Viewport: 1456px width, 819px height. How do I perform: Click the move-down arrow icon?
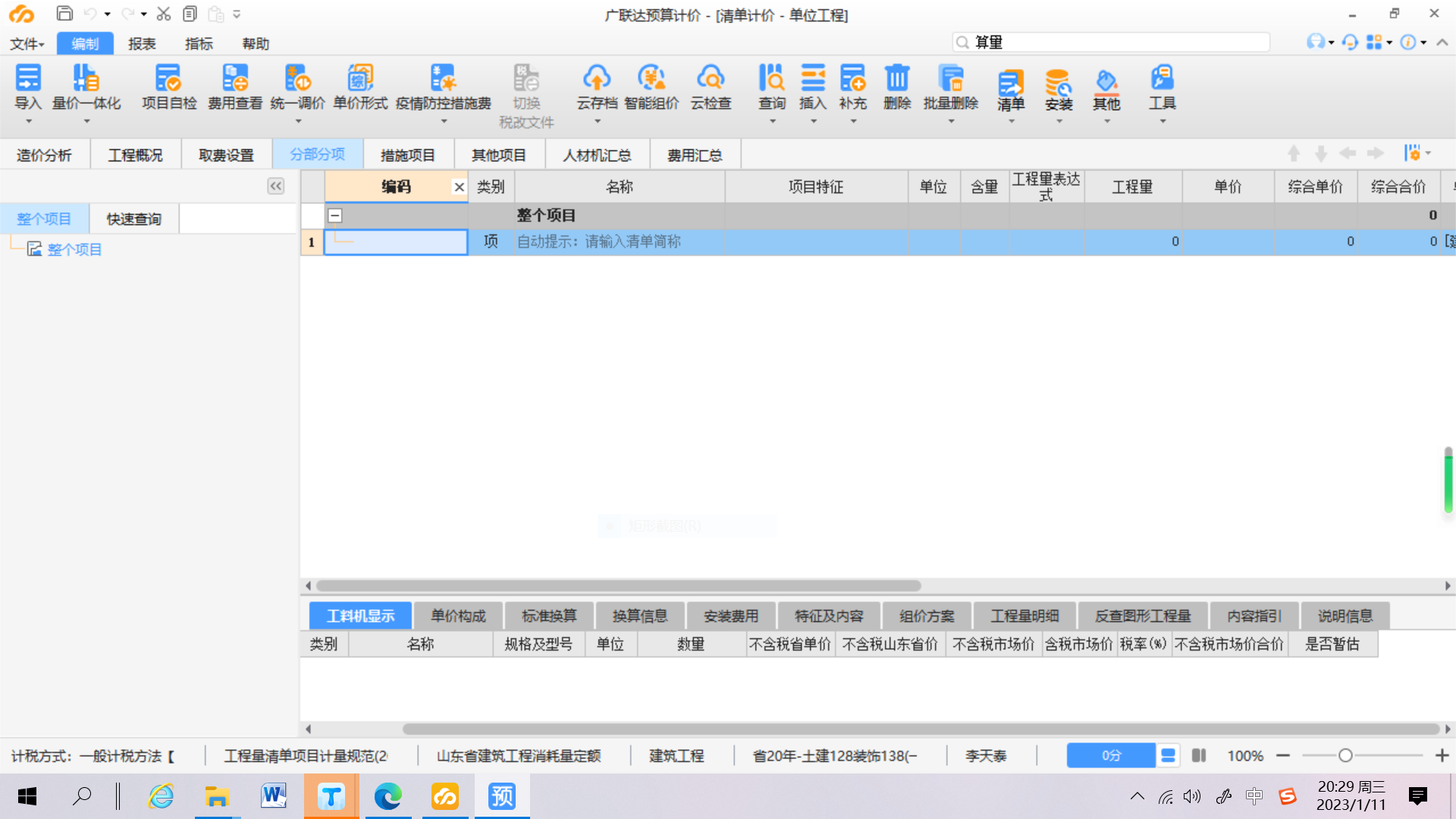pyautogui.click(x=1320, y=154)
